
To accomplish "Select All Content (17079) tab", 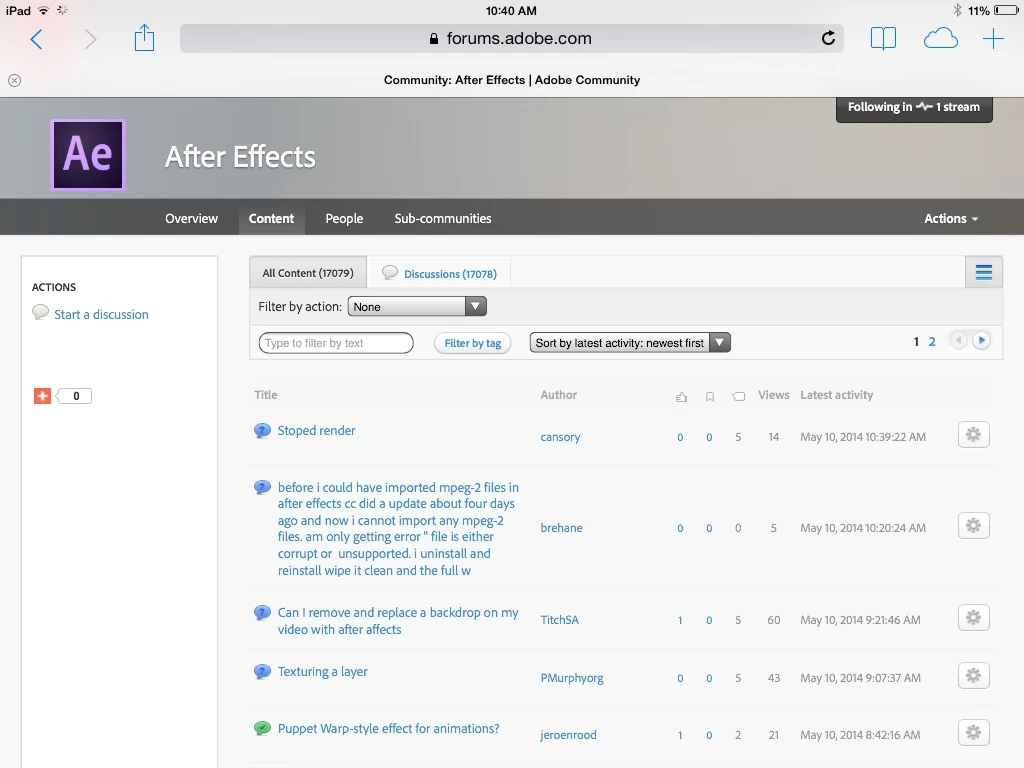I will 308,273.
